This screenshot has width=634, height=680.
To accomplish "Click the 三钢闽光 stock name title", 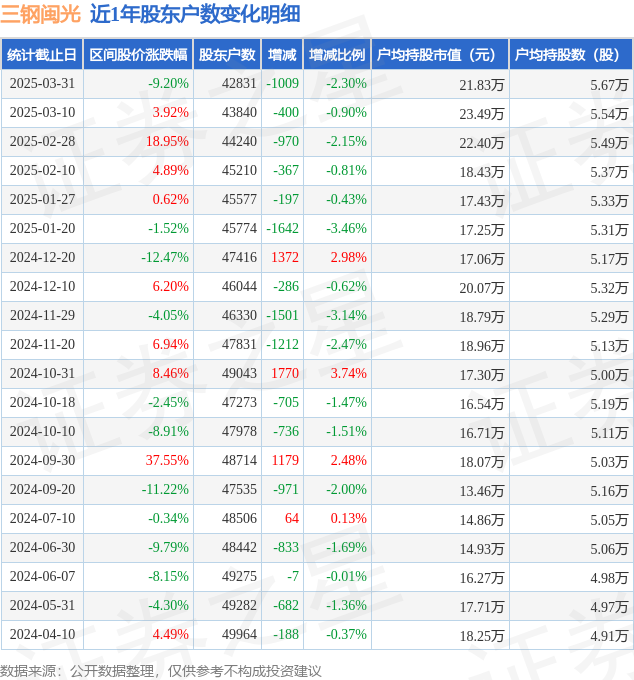I will point(41,14).
